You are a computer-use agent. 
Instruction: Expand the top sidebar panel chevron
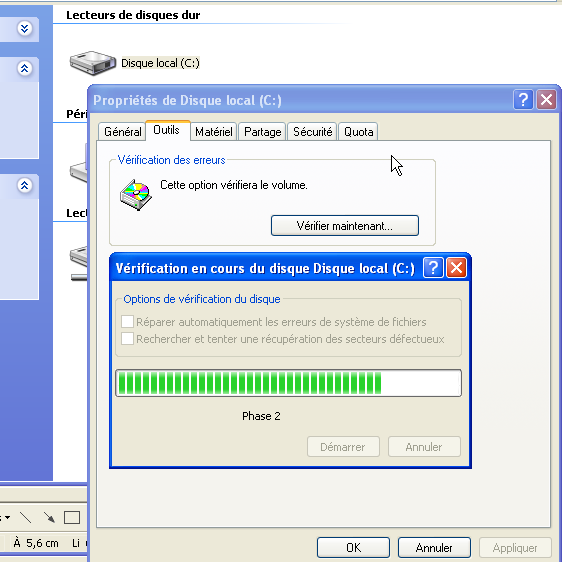[x=24, y=28]
